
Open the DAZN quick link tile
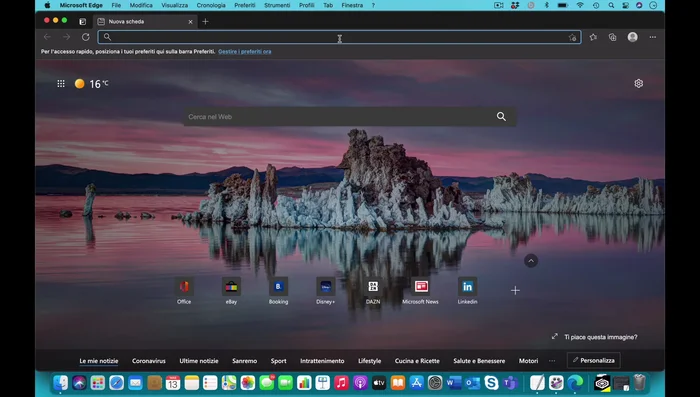pos(373,291)
